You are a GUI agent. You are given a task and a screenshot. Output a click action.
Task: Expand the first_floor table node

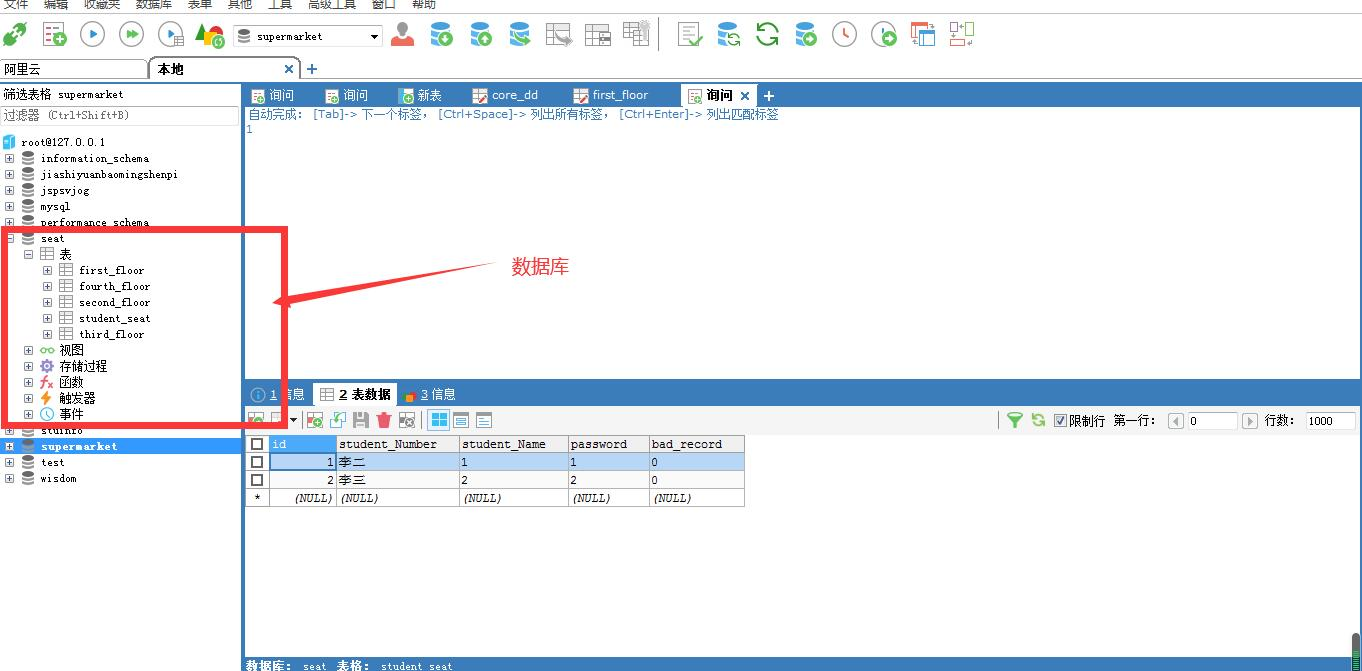[48, 270]
